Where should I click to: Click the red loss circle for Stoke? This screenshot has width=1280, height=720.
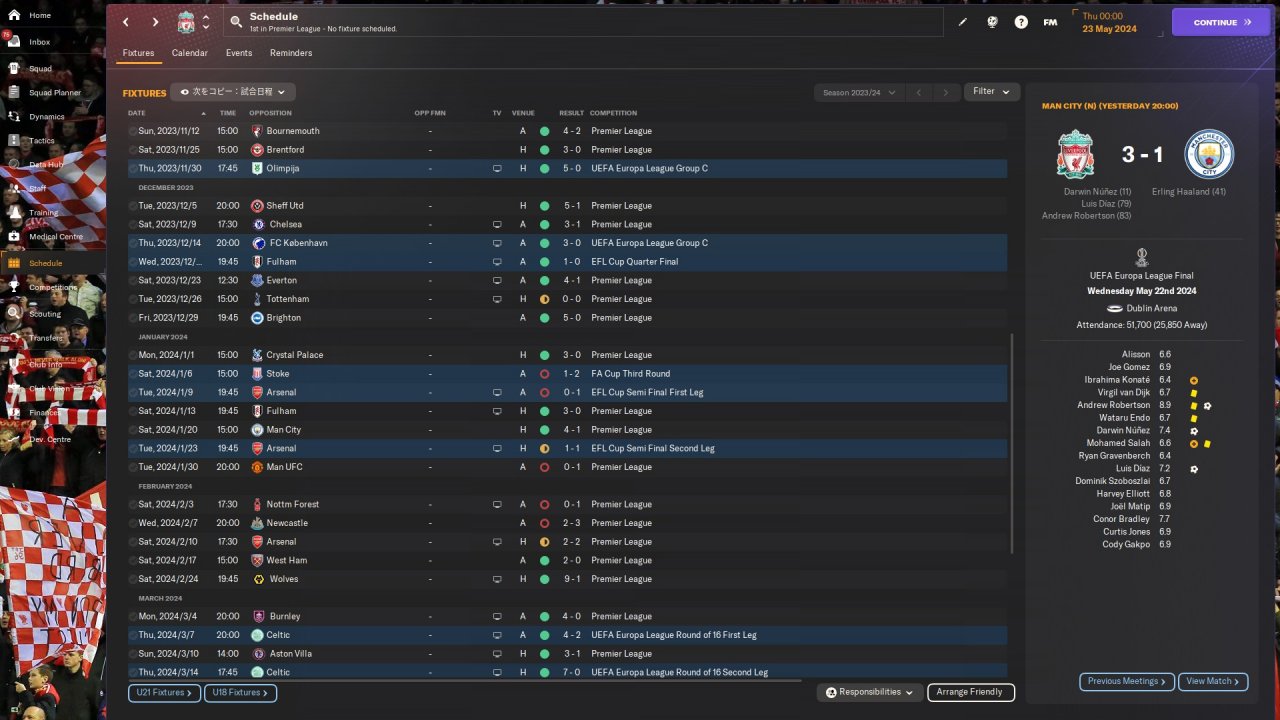click(x=545, y=374)
